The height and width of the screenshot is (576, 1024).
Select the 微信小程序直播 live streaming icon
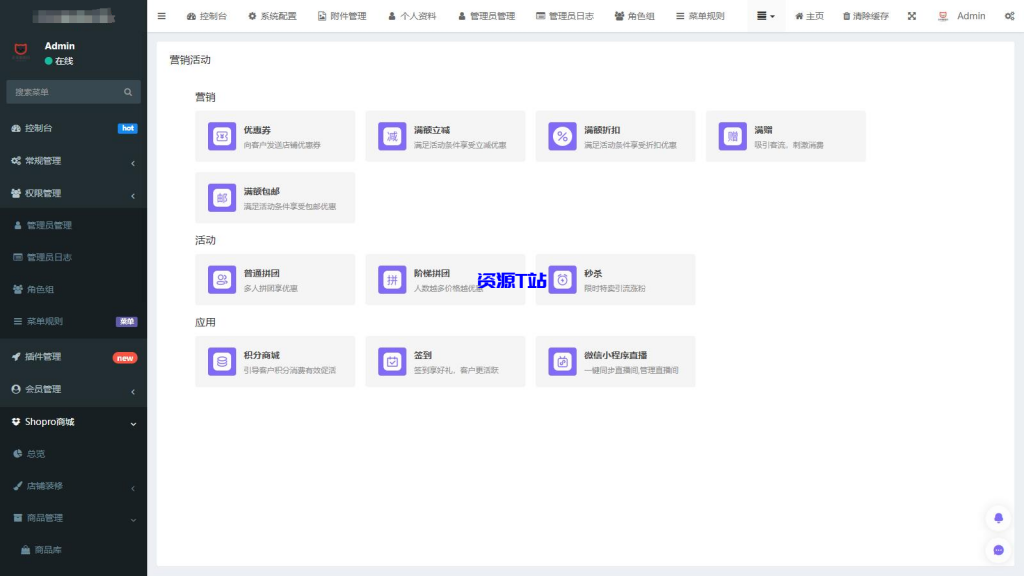(562, 360)
